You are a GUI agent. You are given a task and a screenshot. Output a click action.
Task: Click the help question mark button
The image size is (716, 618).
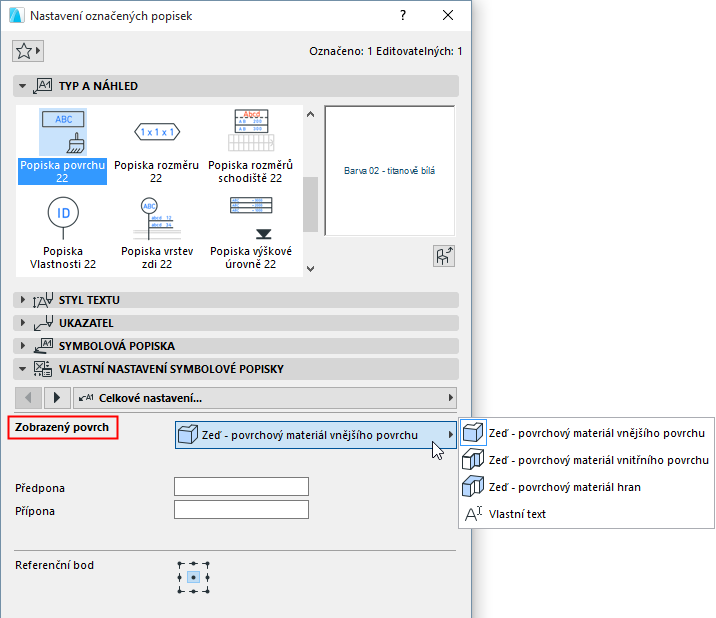click(x=403, y=16)
